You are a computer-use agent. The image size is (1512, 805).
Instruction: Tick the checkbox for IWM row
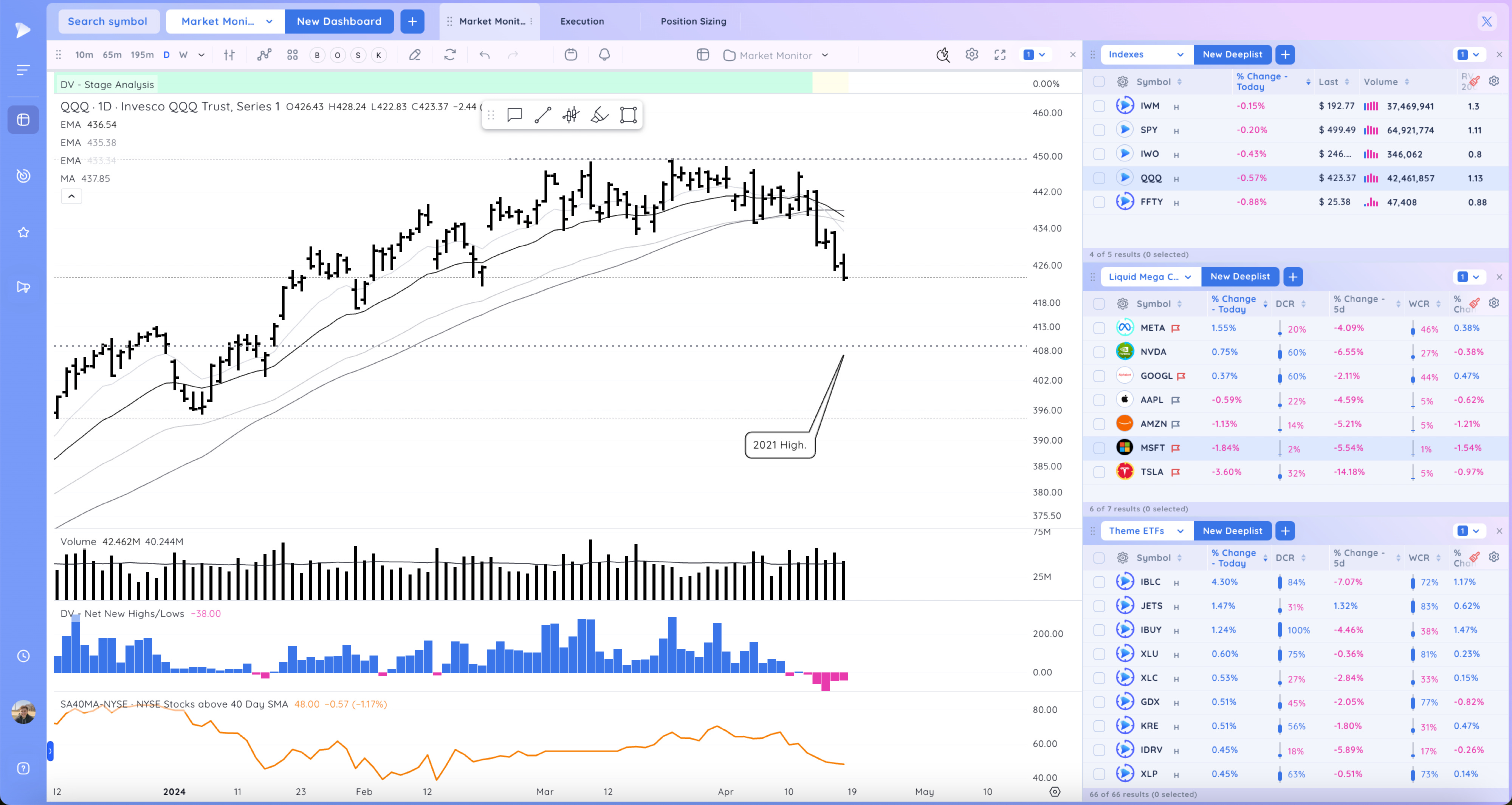coord(1099,106)
